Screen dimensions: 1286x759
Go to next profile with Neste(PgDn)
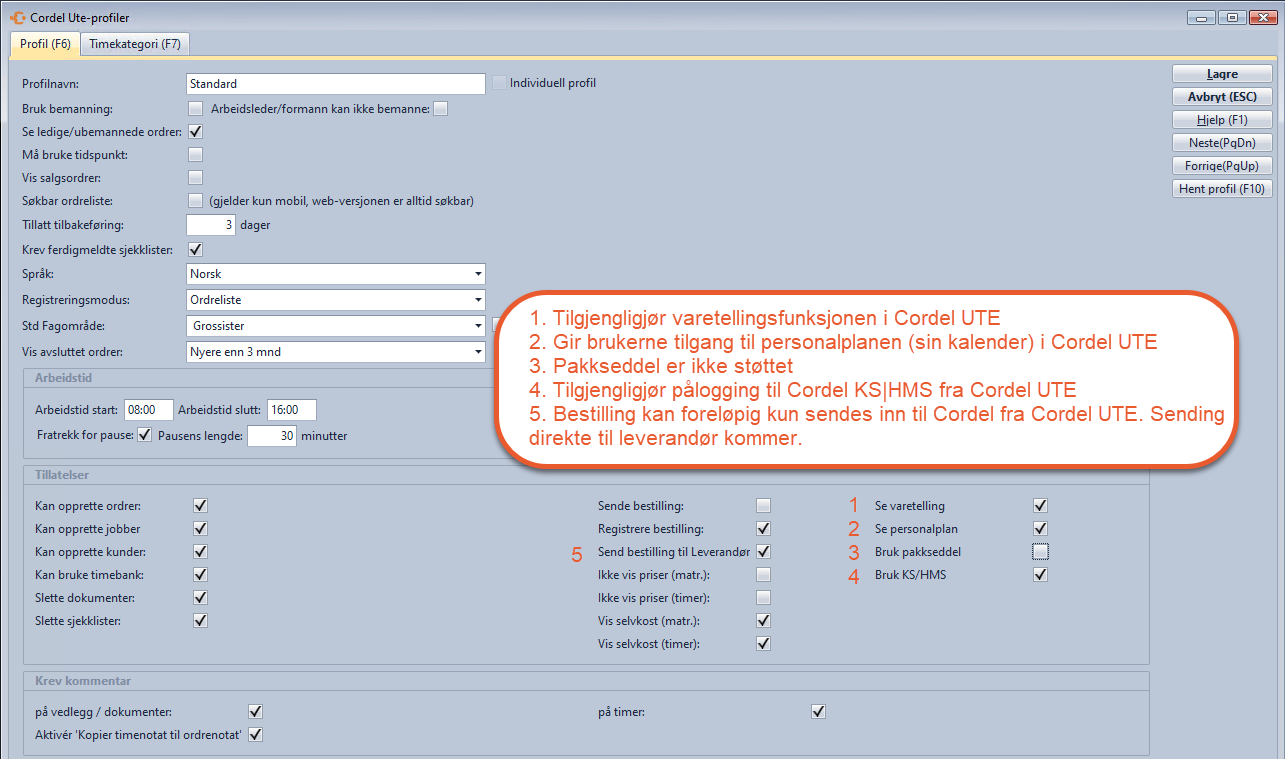coord(1222,143)
